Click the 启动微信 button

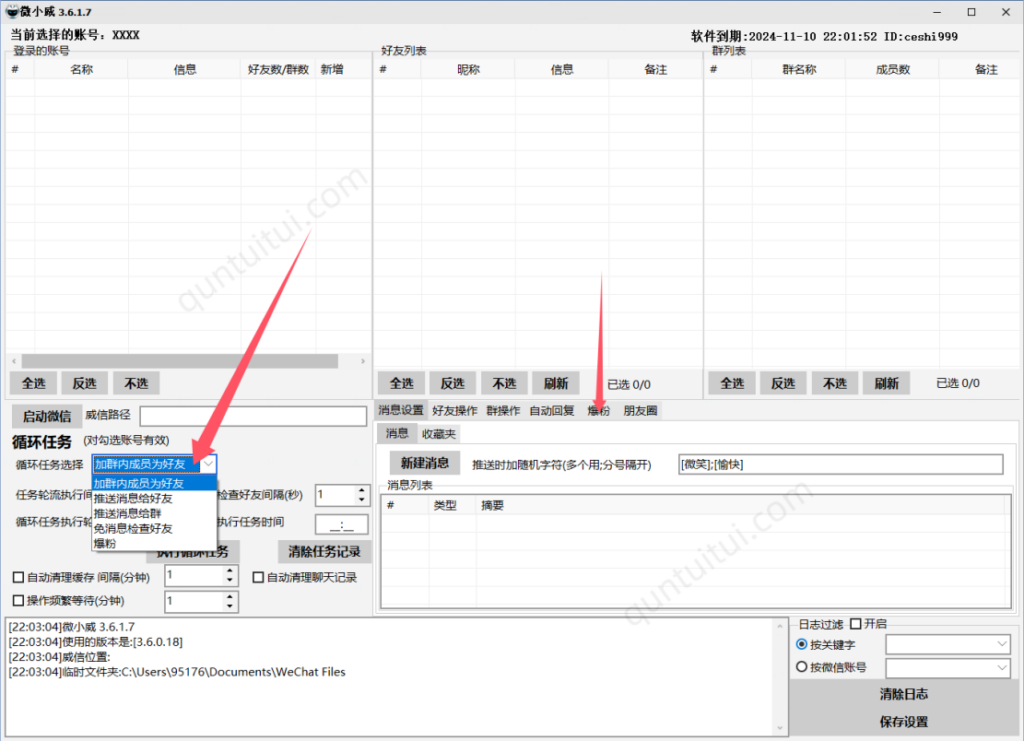click(45, 415)
